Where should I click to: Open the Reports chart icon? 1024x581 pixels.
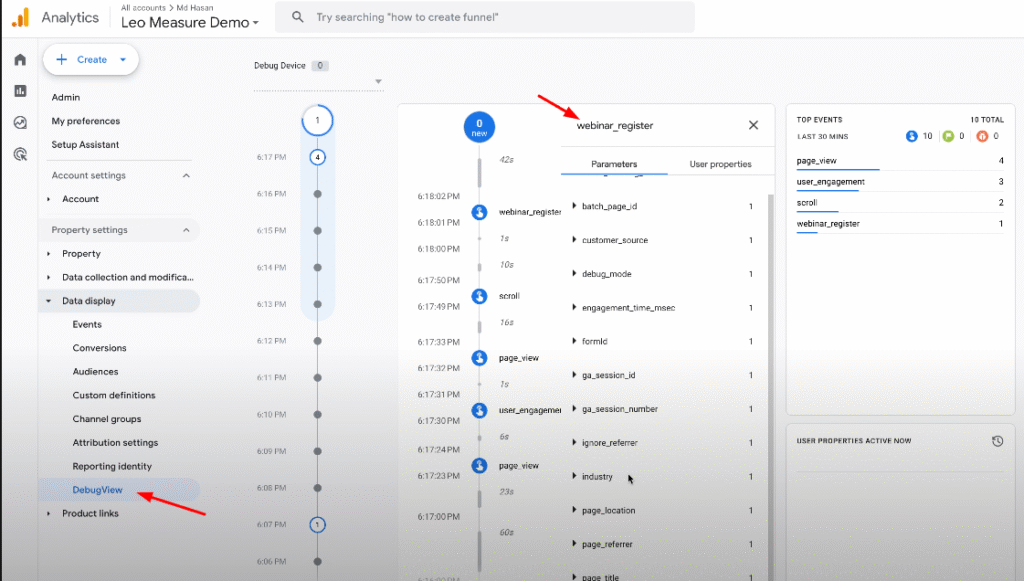coord(20,91)
